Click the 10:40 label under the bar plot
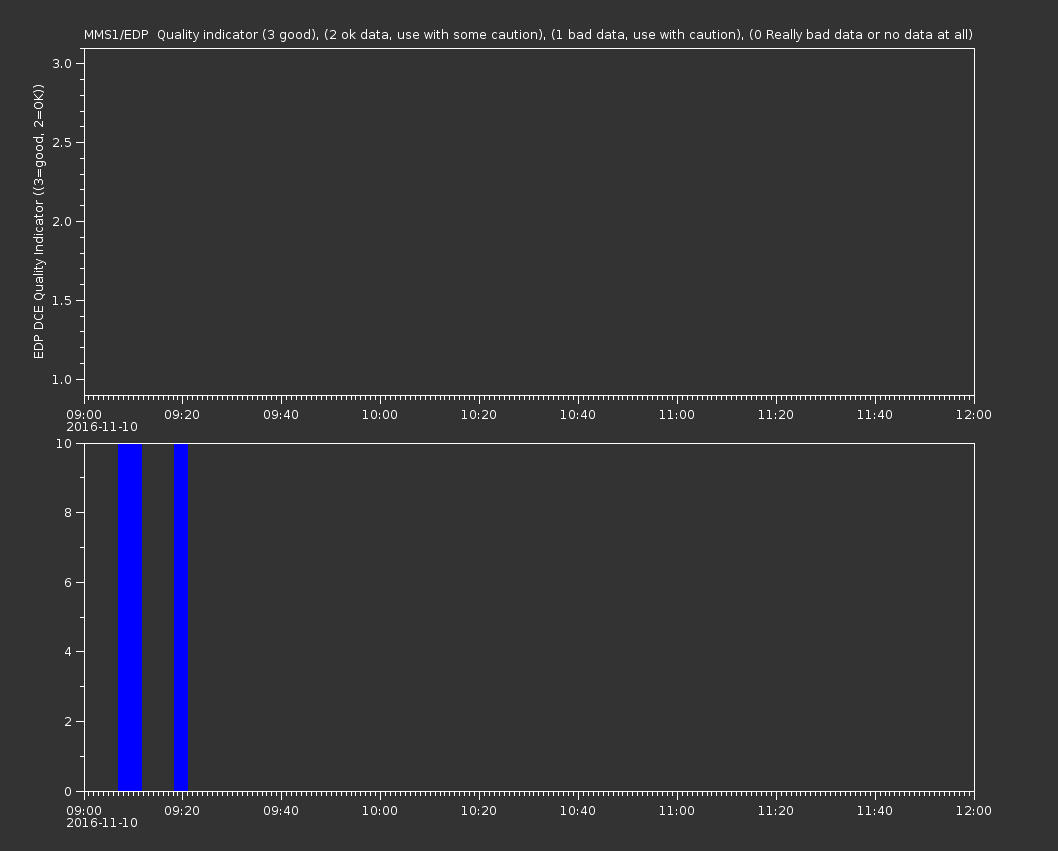 tap(578, 810)
